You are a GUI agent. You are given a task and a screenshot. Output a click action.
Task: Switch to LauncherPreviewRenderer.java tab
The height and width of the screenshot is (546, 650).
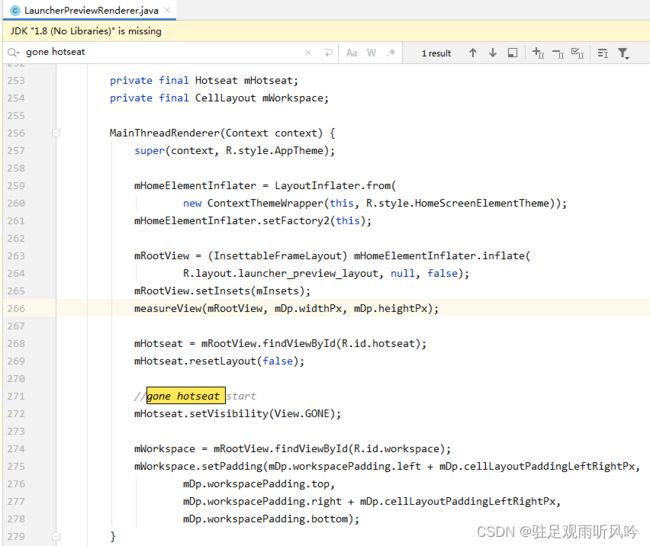tap(91, 10)
